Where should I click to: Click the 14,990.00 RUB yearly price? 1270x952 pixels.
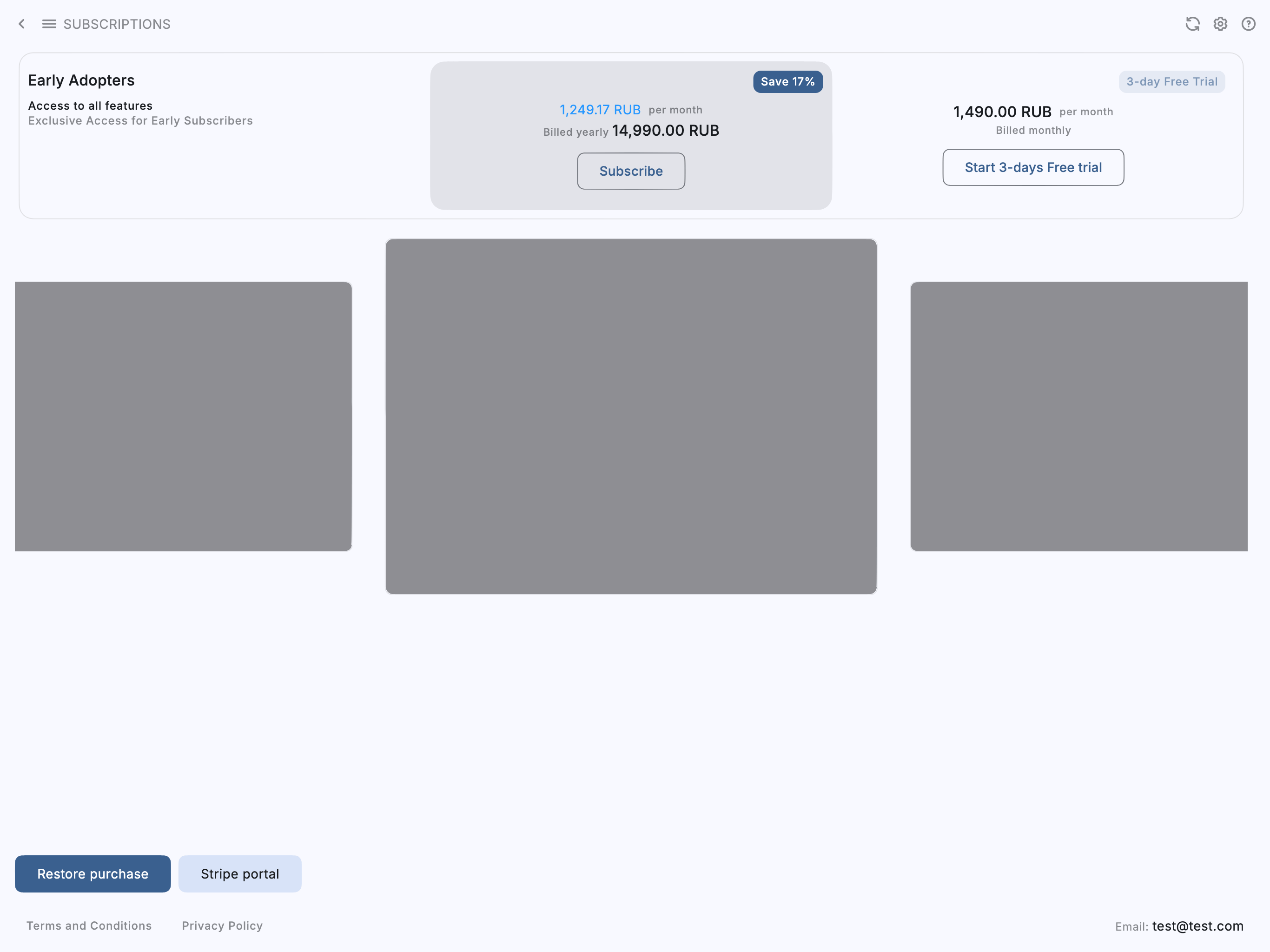pyautogui.click(x=665, y=131)
